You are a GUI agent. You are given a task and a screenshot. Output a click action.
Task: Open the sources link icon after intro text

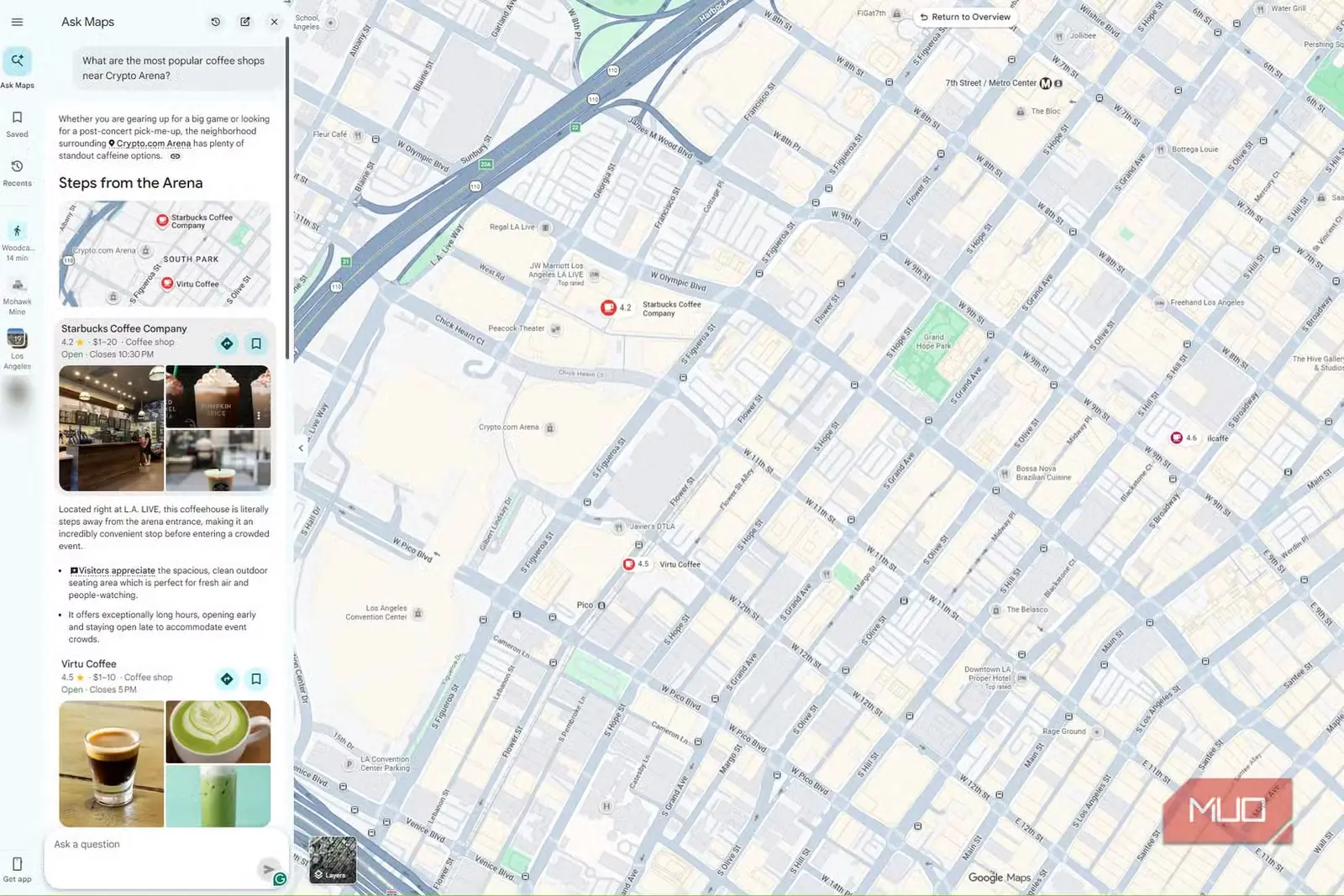pyautogui.click(x=176, y=156)
